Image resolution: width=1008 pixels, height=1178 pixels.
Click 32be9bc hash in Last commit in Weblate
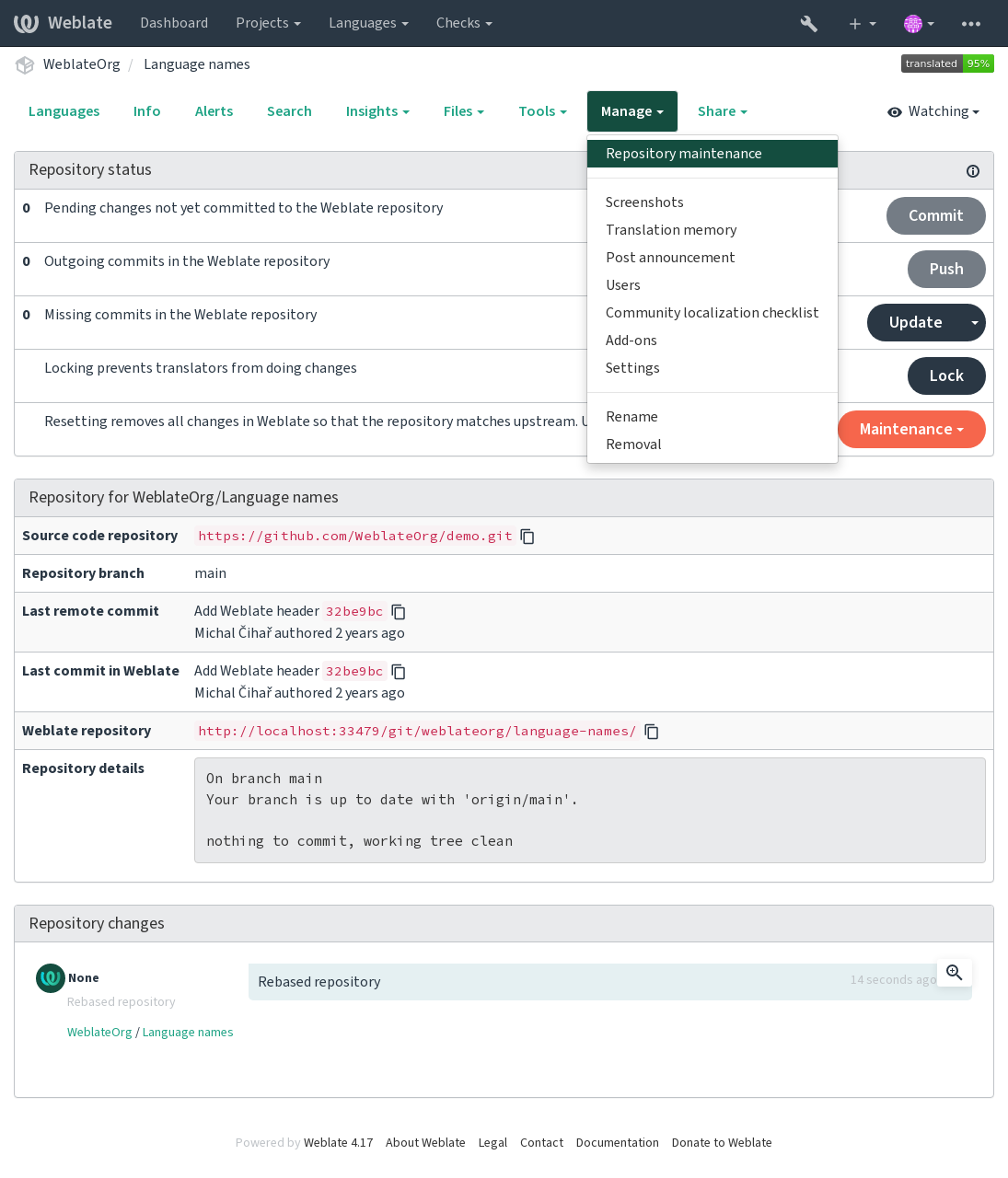click(354, 672)
